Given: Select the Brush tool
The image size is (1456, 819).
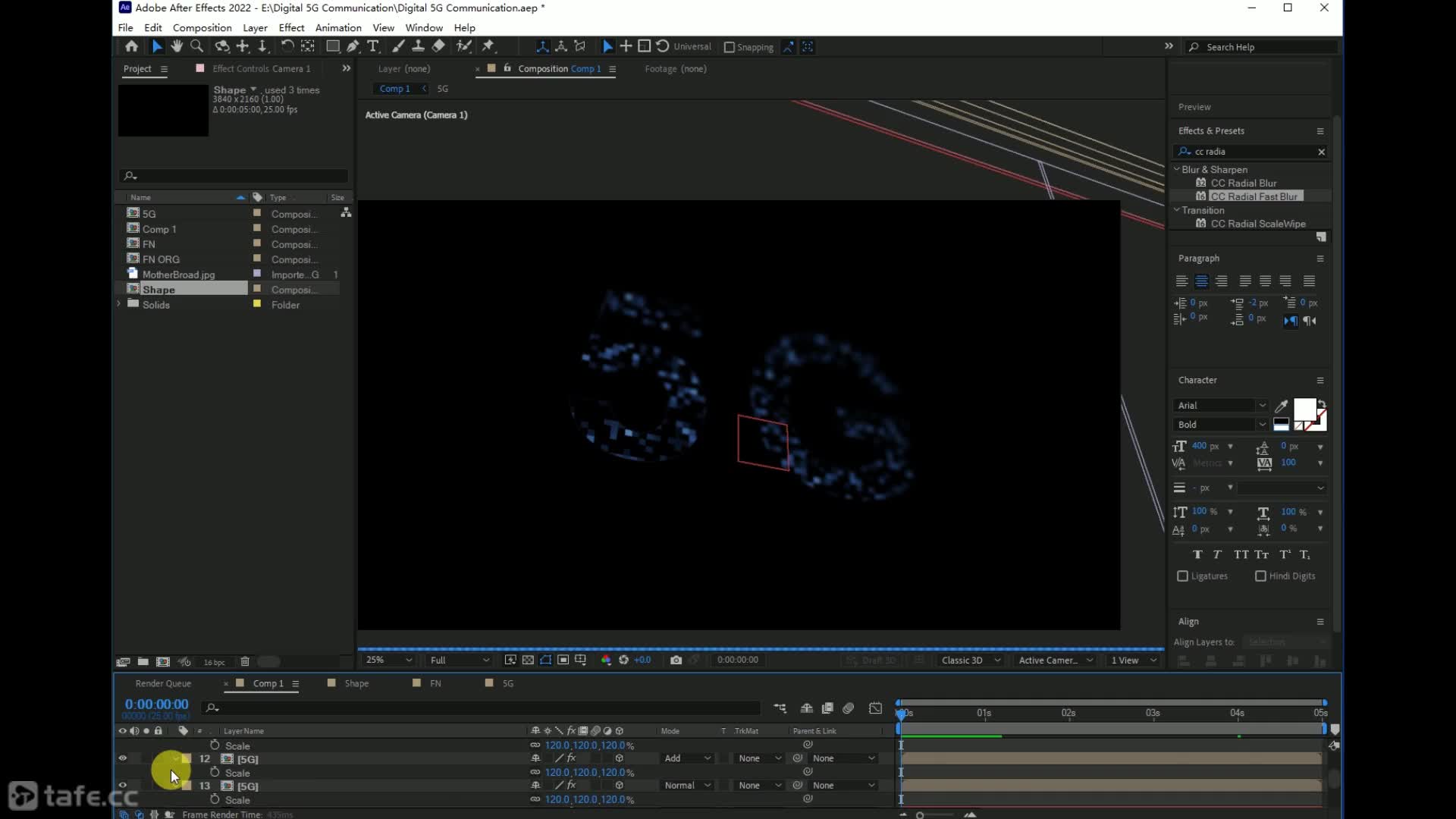Looking at the screenshot, I should point(398,46).
